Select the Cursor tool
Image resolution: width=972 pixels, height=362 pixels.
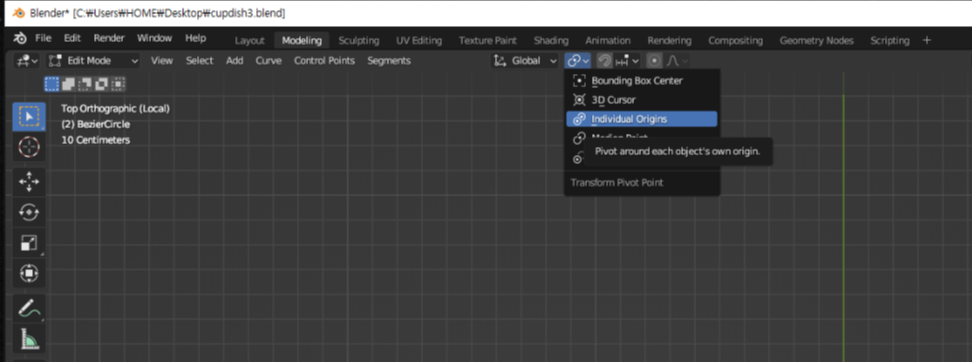[29, 147]
